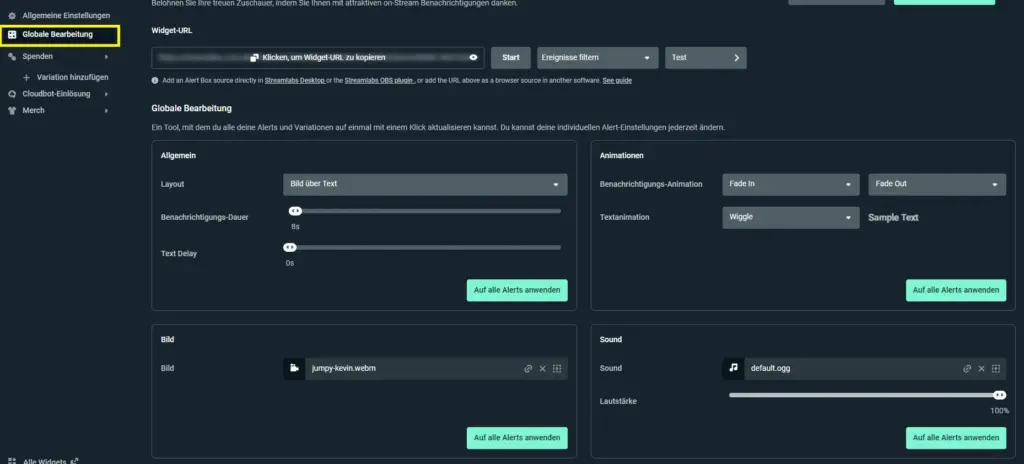Select Merch in sidebar
This screenshot has width=1024, height=464.
coord(33,110)
